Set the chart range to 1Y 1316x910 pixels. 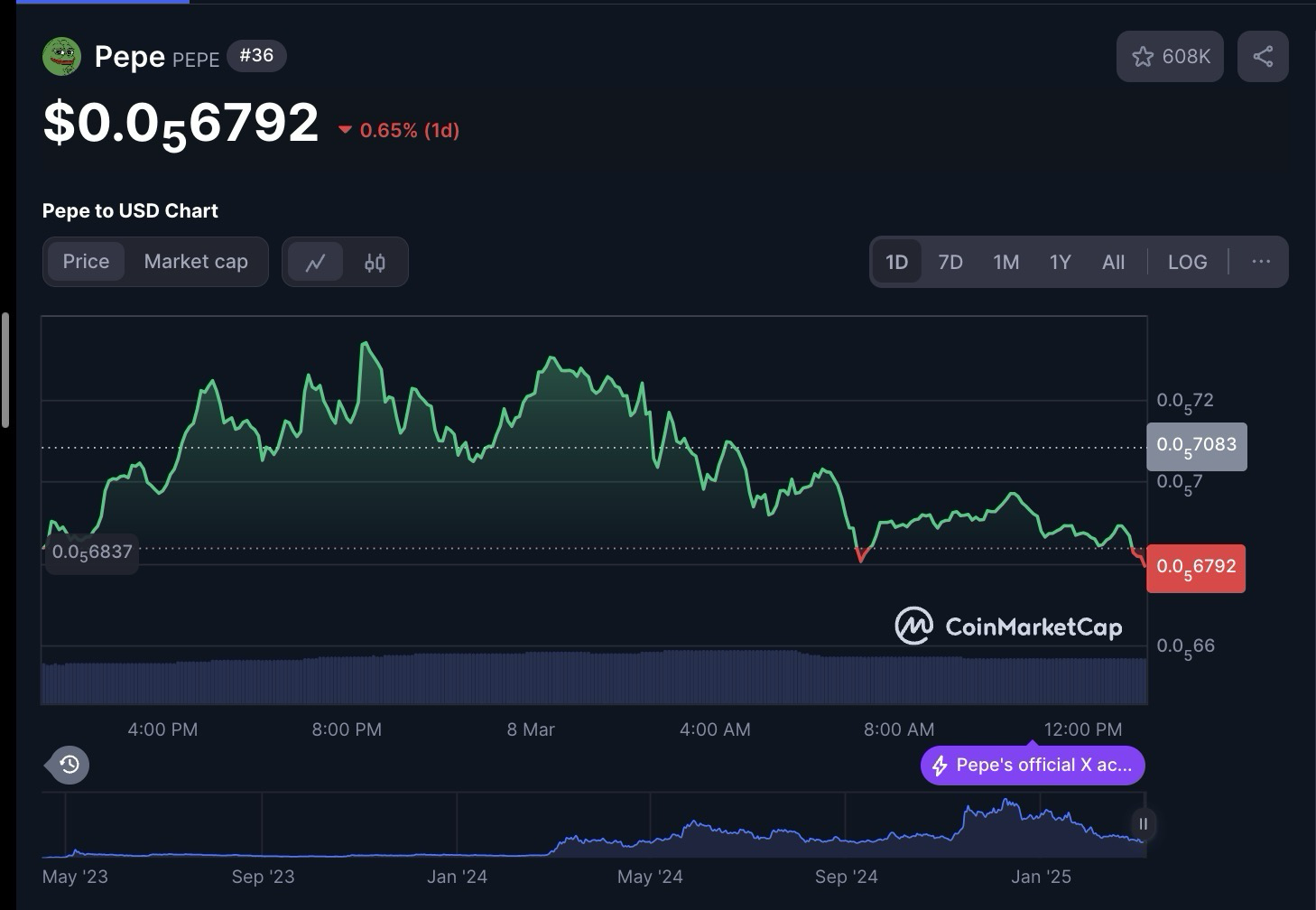(1060, 262)
